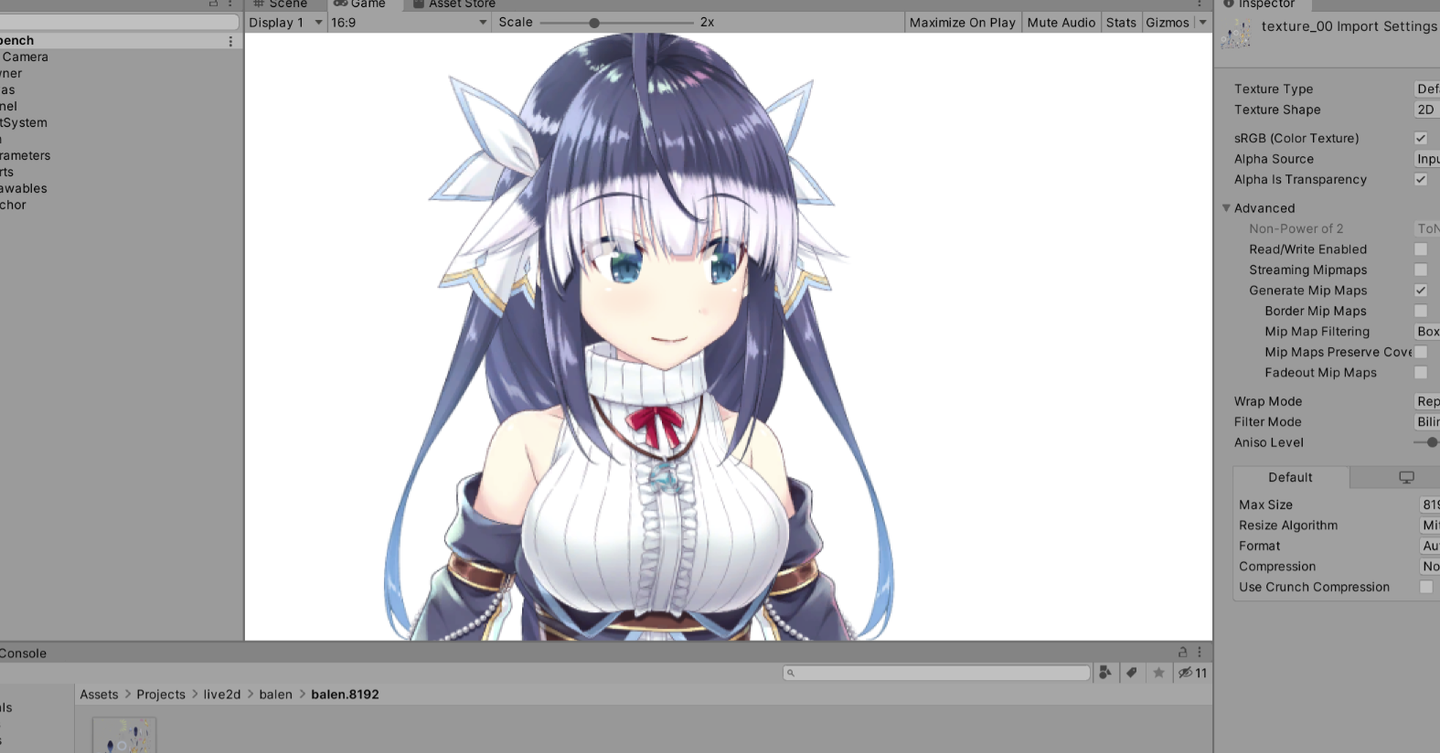This screenshot has height=753, width=1440.
Task: Open the Gizmos dropdown arrow
Action: 1203,22
